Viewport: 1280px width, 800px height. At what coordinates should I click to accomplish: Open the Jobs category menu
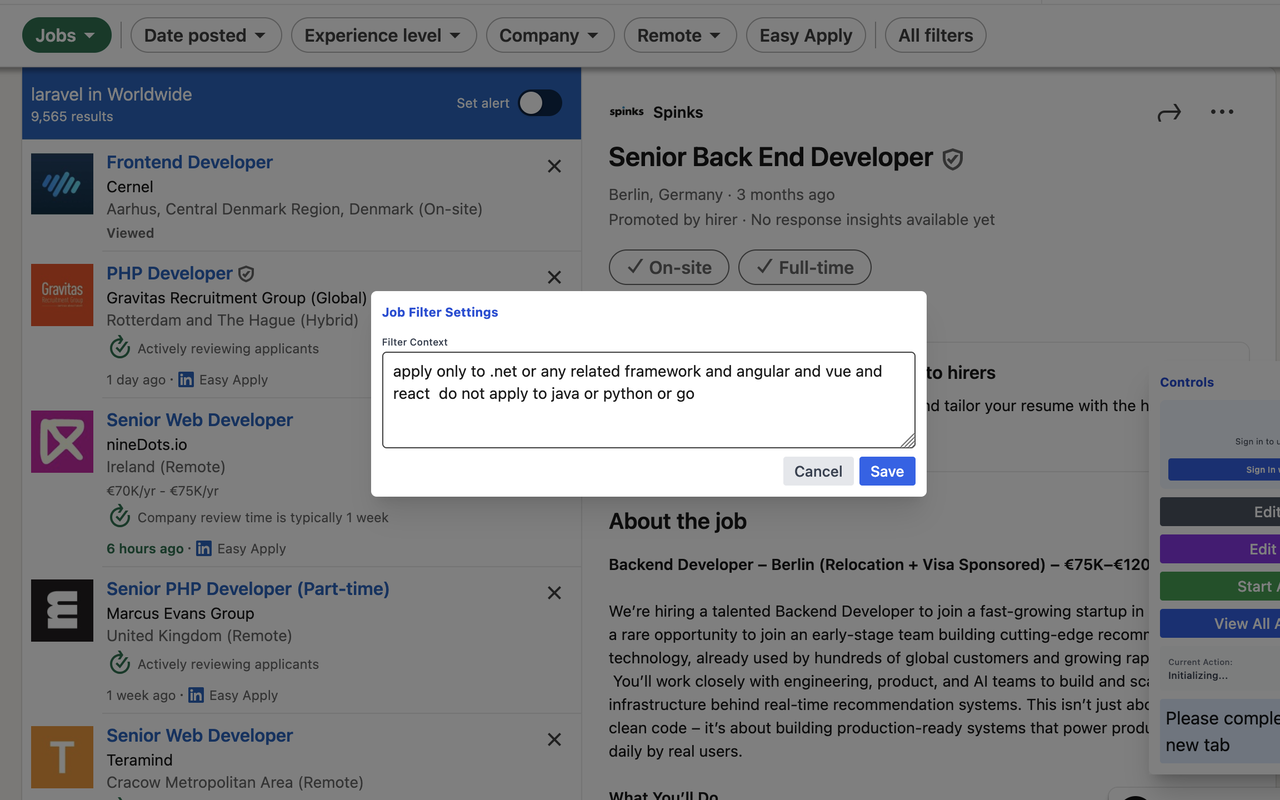click(x=66, y=35)
